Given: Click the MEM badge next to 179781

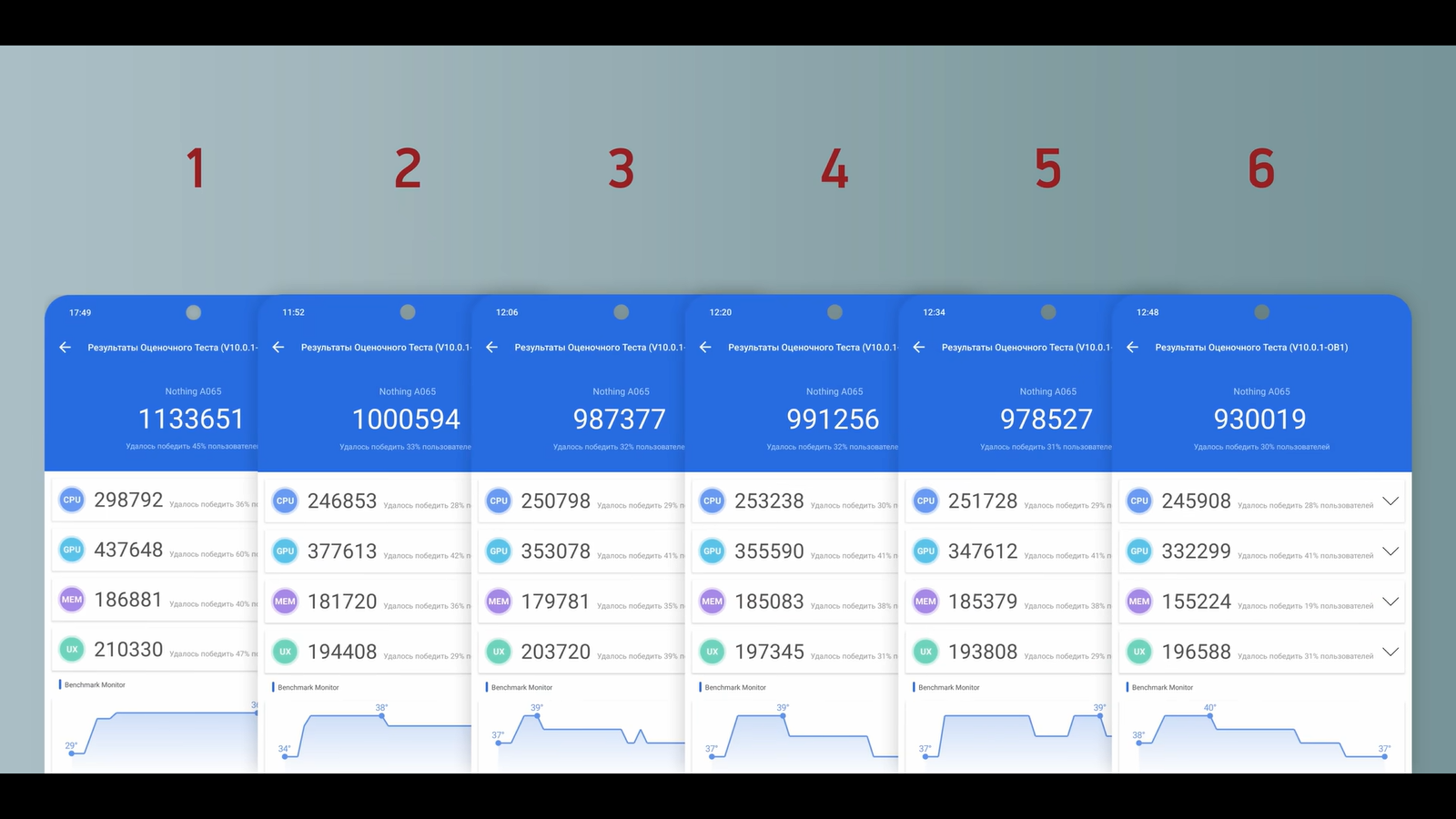Looking at the screenshot, I should [x=499, y=602].
